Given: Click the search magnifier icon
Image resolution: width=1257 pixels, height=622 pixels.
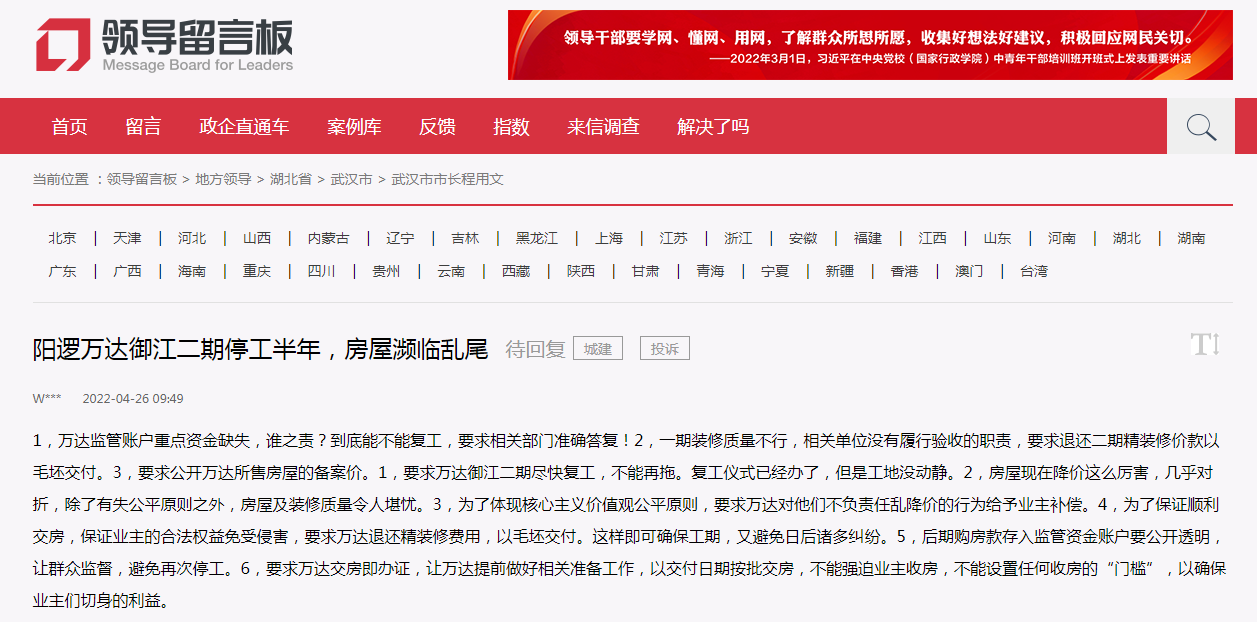Looking at the screenshot, I should tap(1200, 127).
